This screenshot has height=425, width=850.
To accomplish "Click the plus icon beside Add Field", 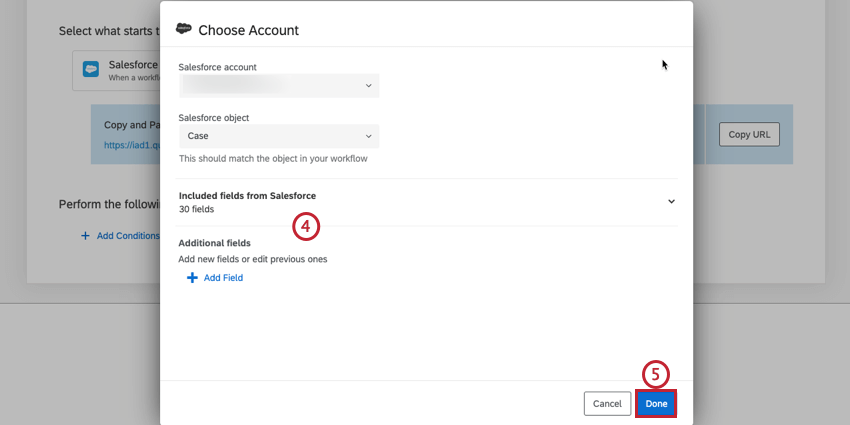I will tap(192, 278).
